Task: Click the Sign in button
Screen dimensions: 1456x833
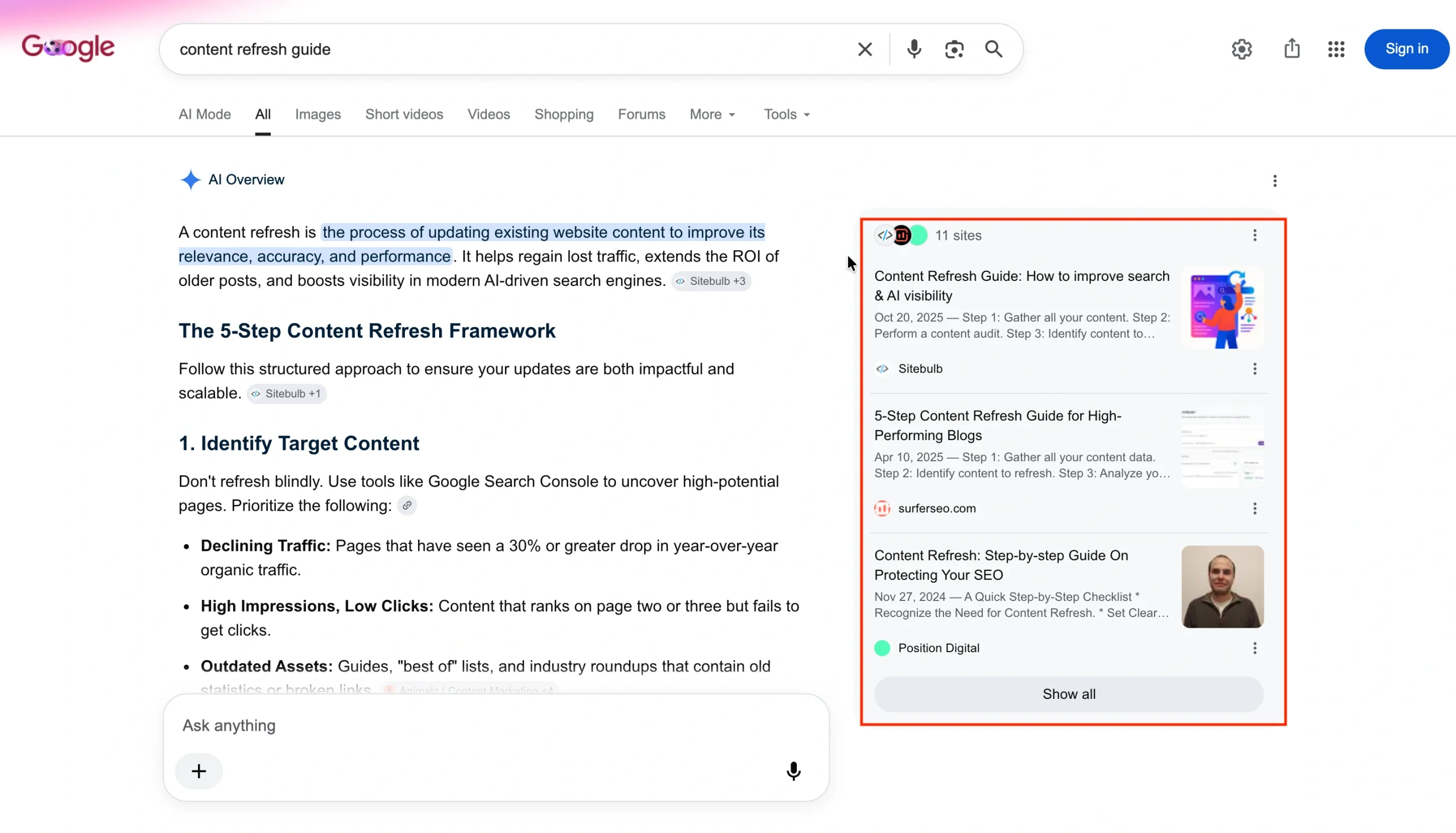Action: [1406, 49]
